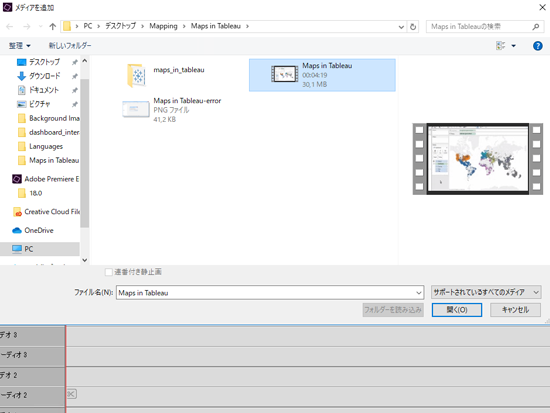Select ドキュメント in the navigation pane
Image resolution: width=550 pixels, height=413 pixels.
click(43, 90)
